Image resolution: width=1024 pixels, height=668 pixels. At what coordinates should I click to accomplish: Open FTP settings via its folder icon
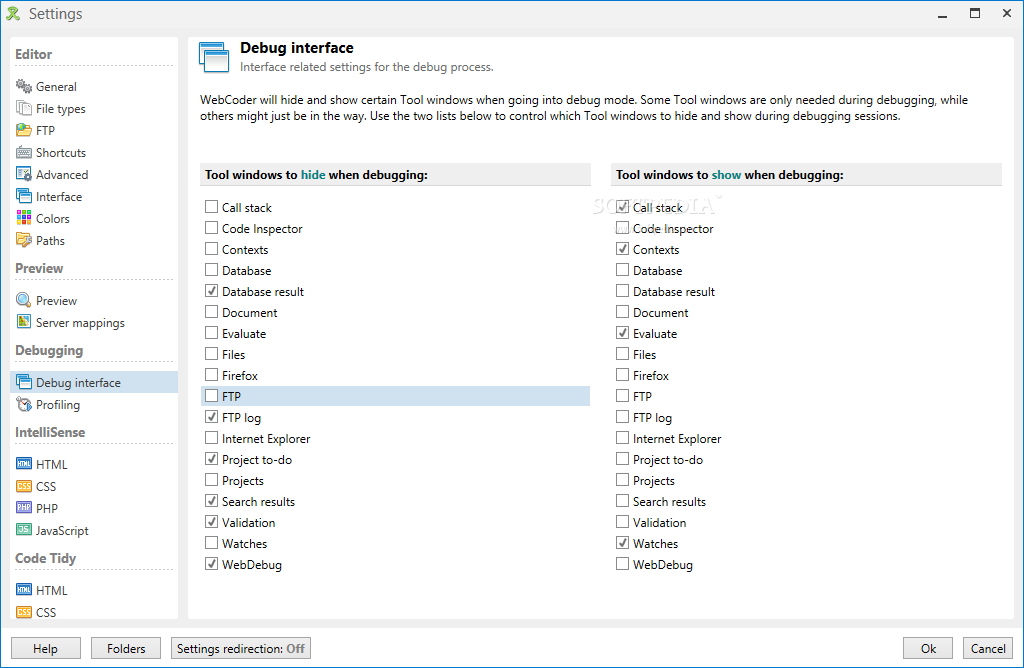(24, 131)
